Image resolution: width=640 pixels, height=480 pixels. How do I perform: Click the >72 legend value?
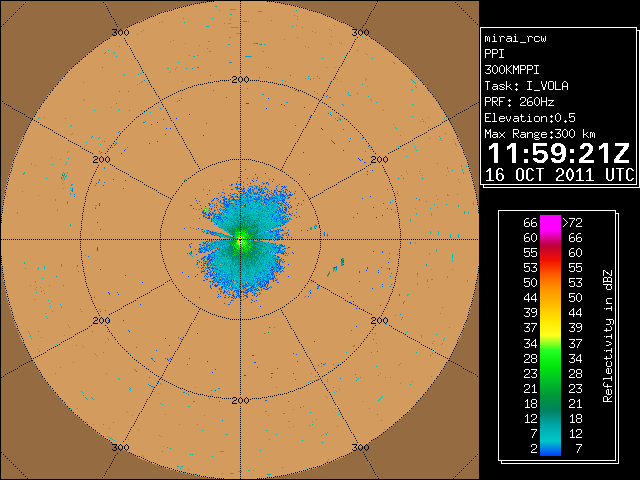tap(572, 223)
